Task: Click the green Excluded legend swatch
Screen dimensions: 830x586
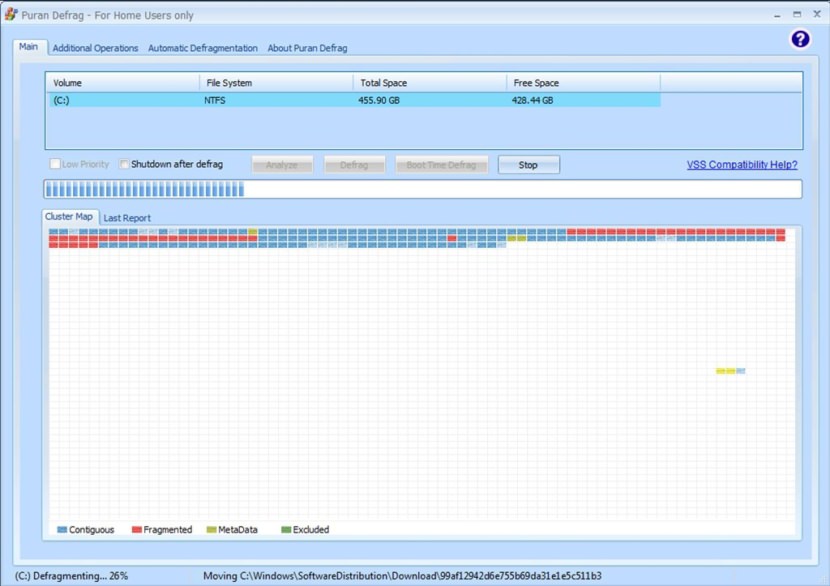Action: point(286,530)
